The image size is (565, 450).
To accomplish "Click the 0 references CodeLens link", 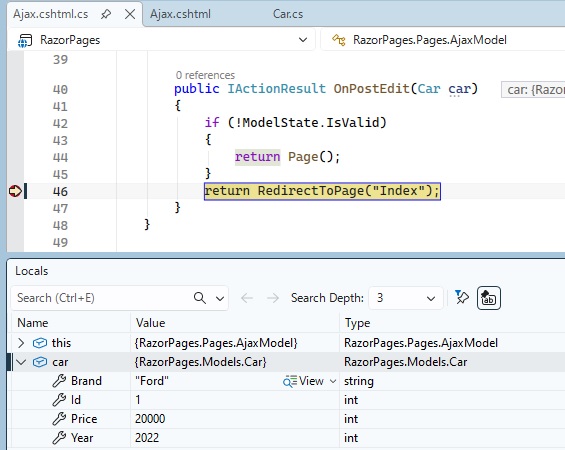I will click(x=205, y=75).
